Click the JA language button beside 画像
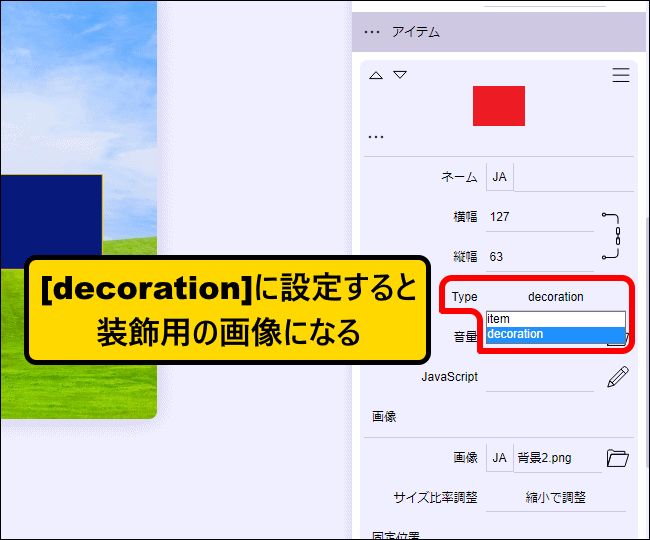650x540 pixels. click(x=499, y=458)
